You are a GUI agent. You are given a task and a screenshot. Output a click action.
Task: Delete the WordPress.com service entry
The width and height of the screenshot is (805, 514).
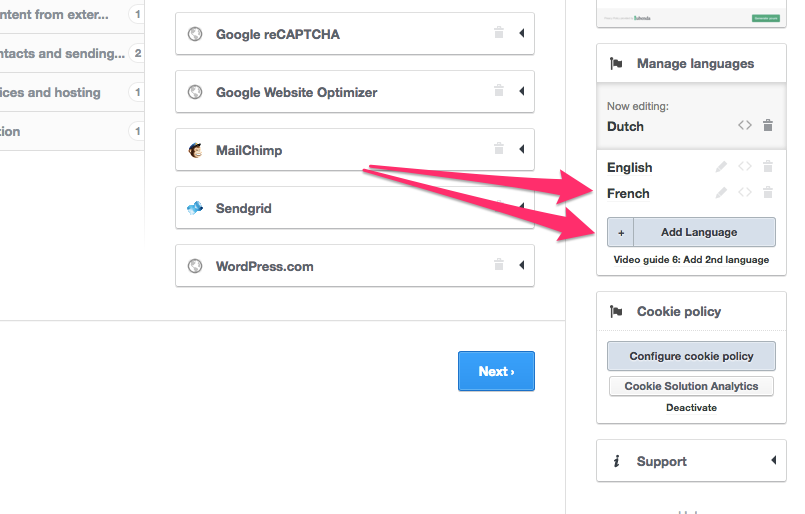click(x=498, y=266)
